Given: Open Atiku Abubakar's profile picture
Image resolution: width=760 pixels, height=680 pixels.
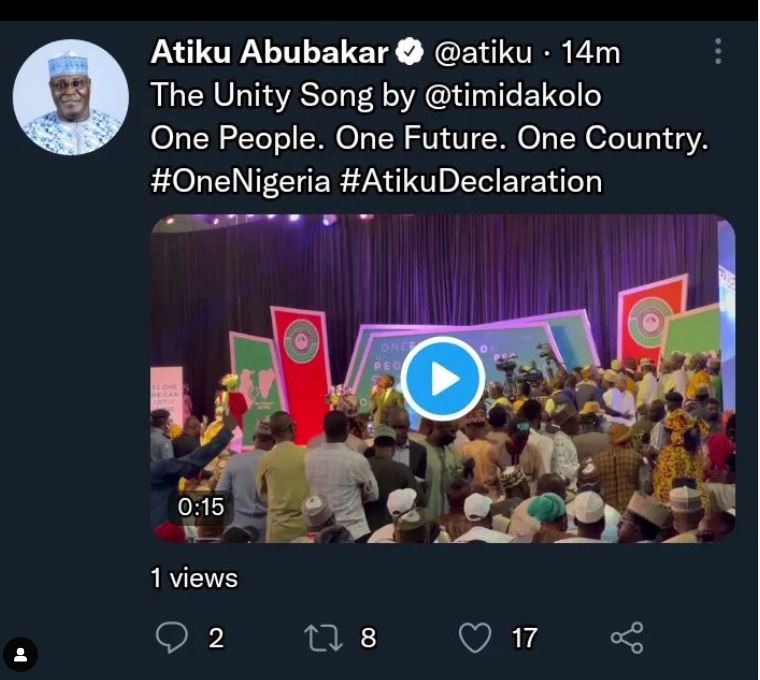Looking at the screenshot, I should pos(71,97).
